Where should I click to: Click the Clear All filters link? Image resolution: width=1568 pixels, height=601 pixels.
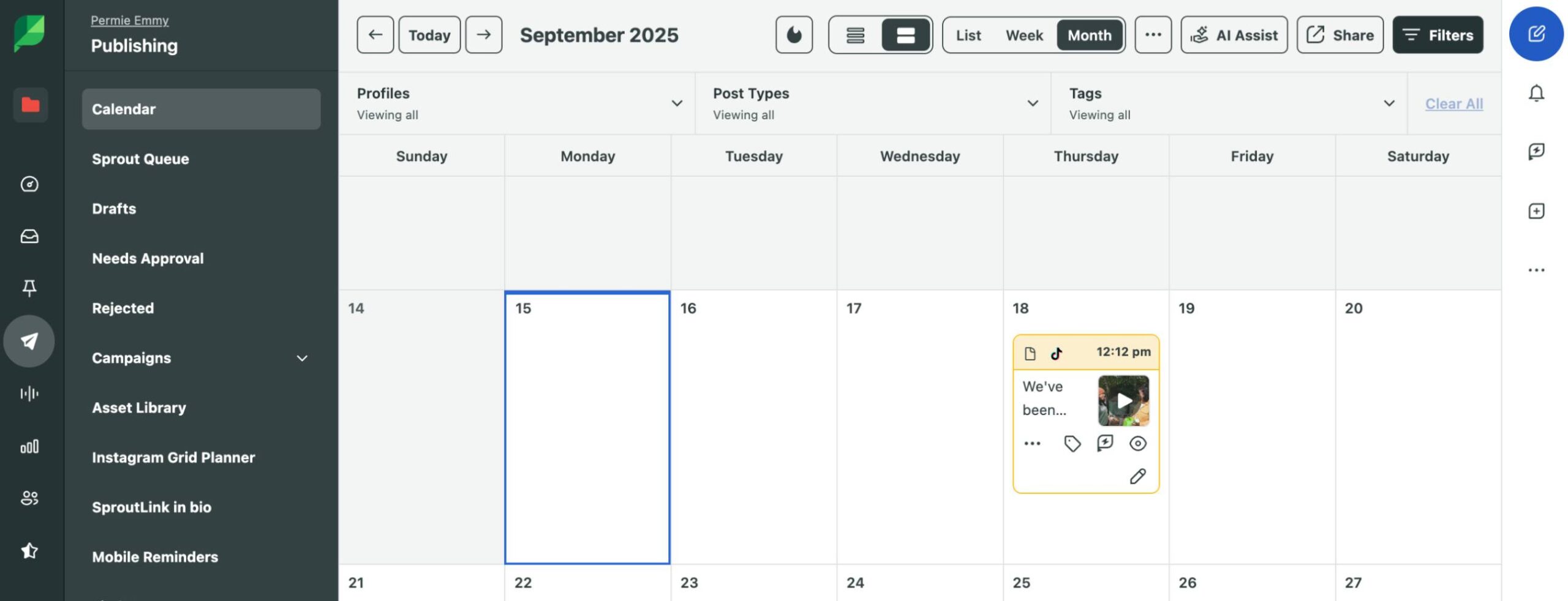point(1454,103)
